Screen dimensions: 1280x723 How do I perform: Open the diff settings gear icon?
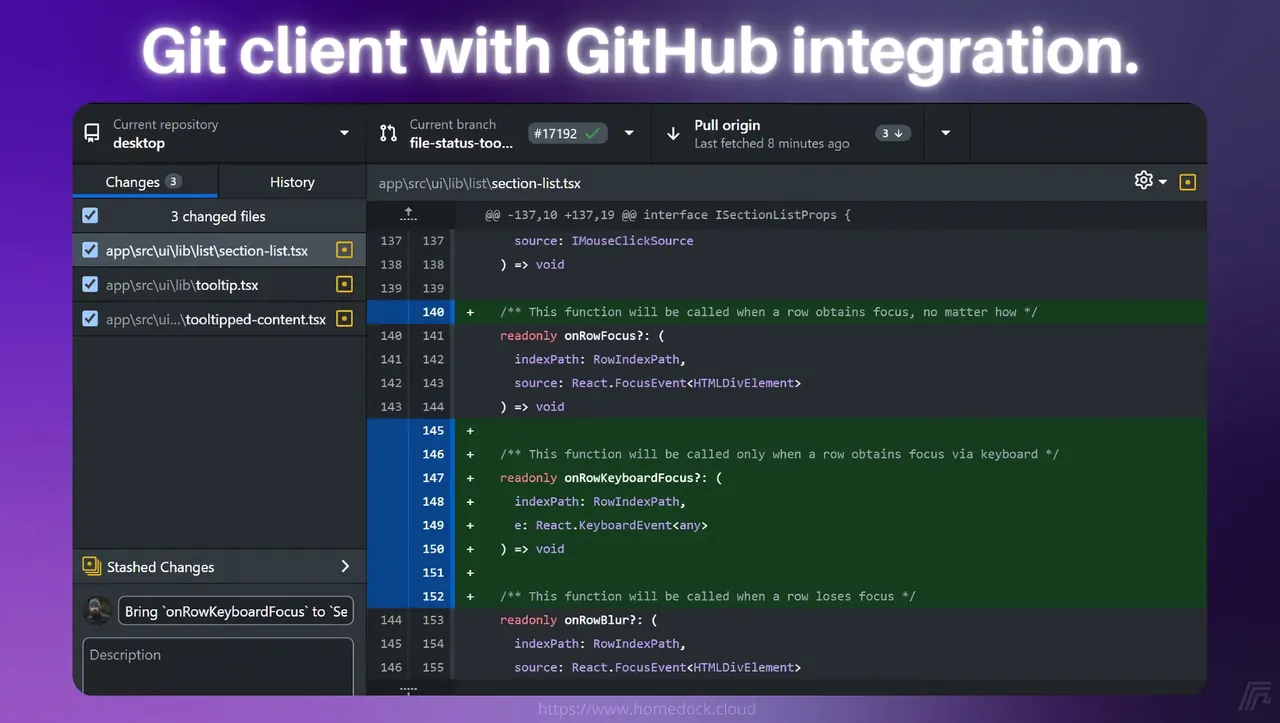point(1144,180)
